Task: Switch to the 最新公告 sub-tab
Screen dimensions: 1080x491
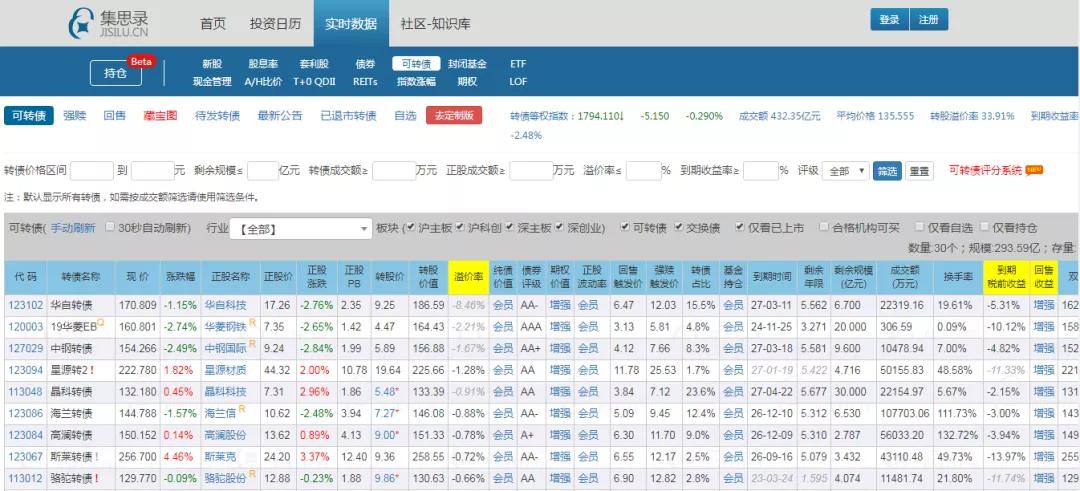Action: click(280, 116)
